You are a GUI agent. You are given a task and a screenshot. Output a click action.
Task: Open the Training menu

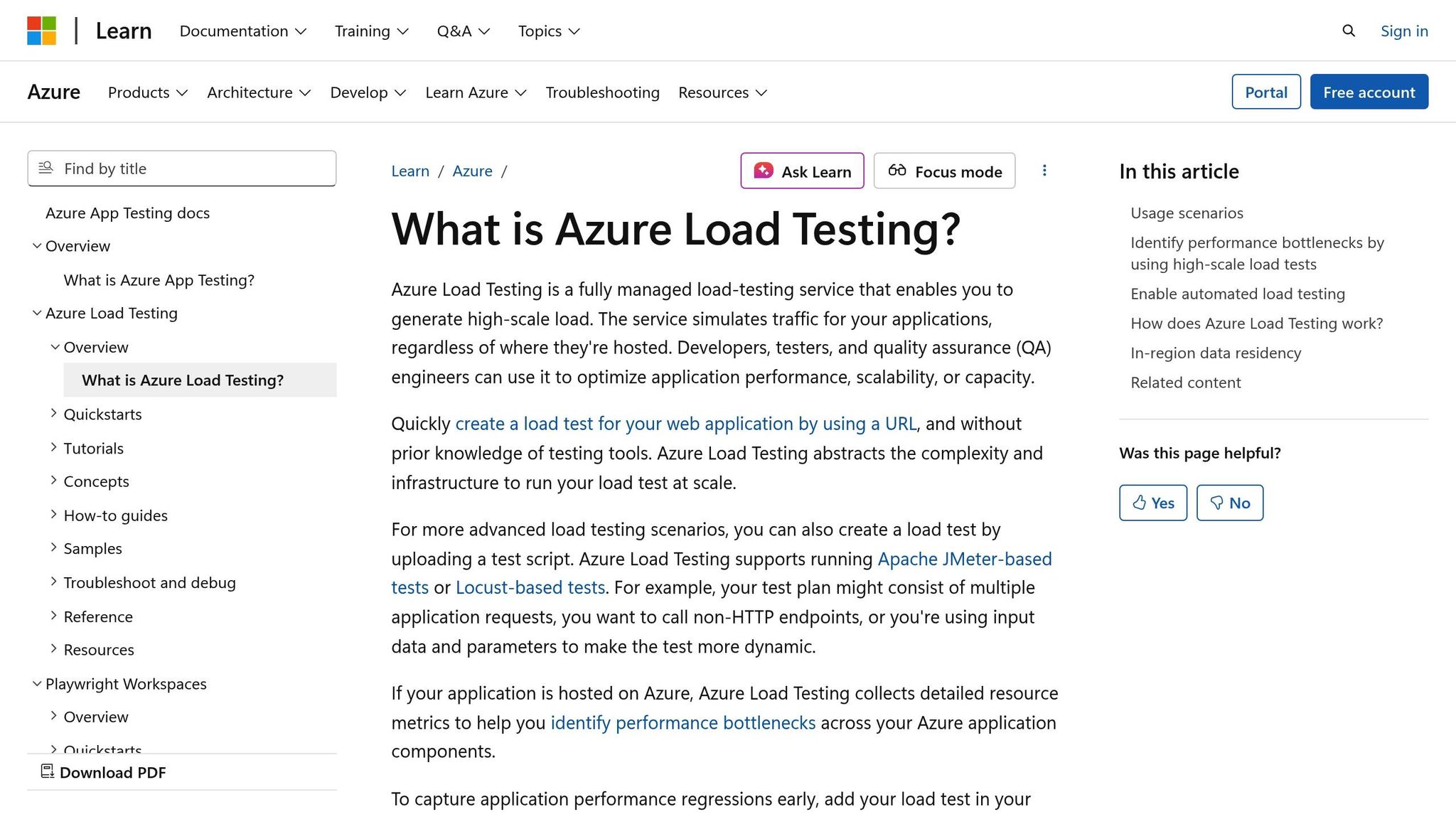coord(370,31)
